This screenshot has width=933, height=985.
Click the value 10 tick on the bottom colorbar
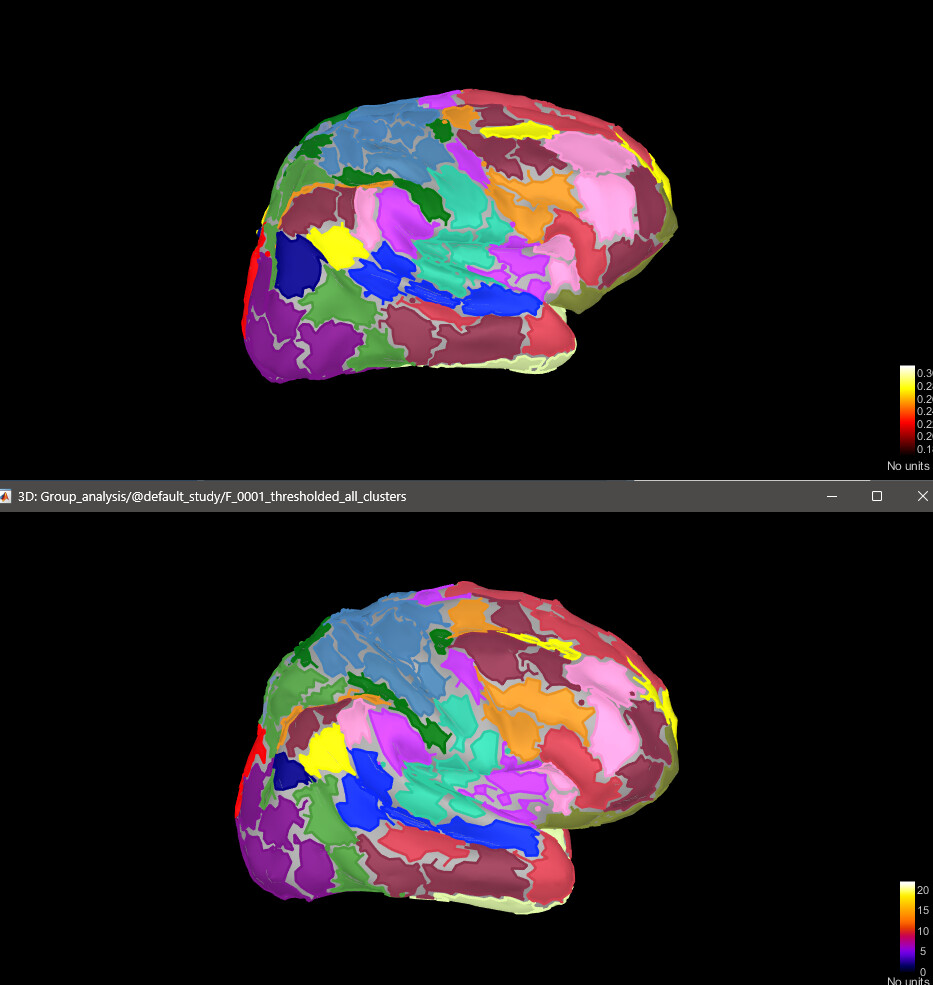(x=924, y=931)
